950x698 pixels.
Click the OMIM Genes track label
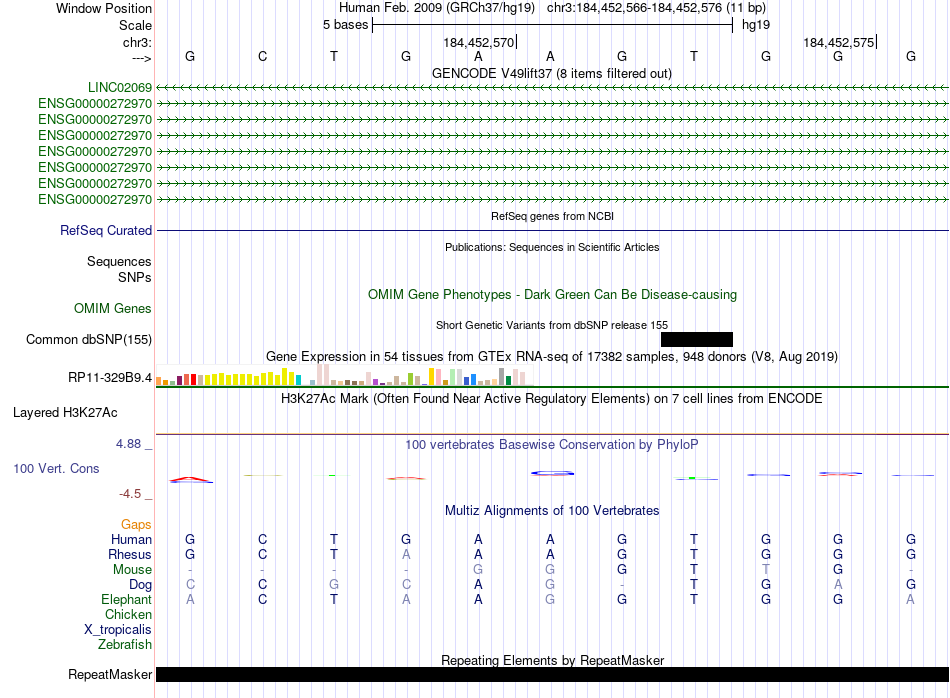click(x=112, y=308)
